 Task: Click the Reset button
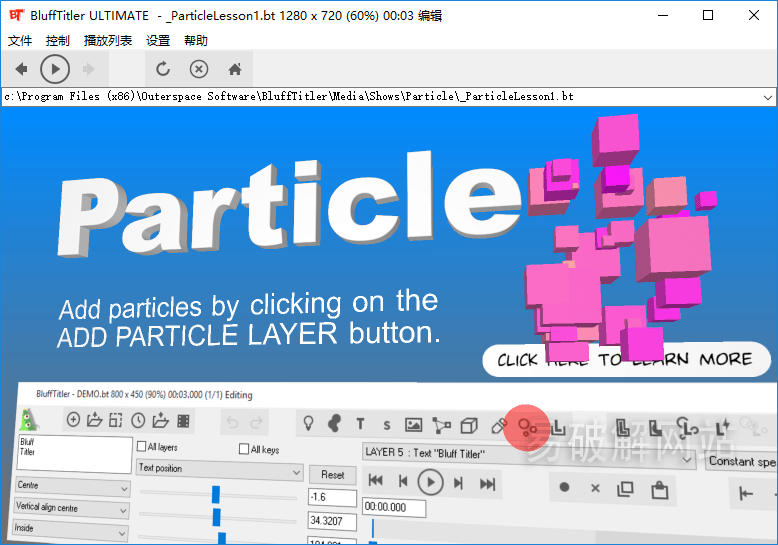tap(332, 475)
